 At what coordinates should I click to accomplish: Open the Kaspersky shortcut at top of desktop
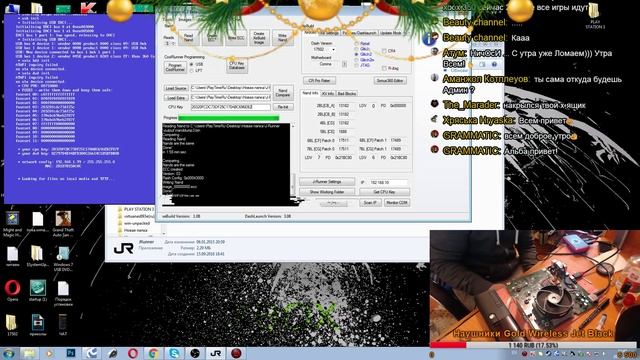[88, 7]
